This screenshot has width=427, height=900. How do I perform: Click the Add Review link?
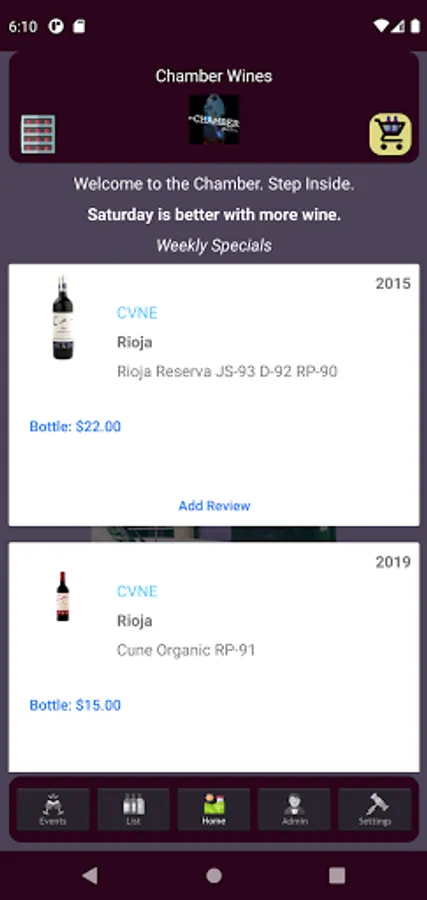click(x=214, y=506)
